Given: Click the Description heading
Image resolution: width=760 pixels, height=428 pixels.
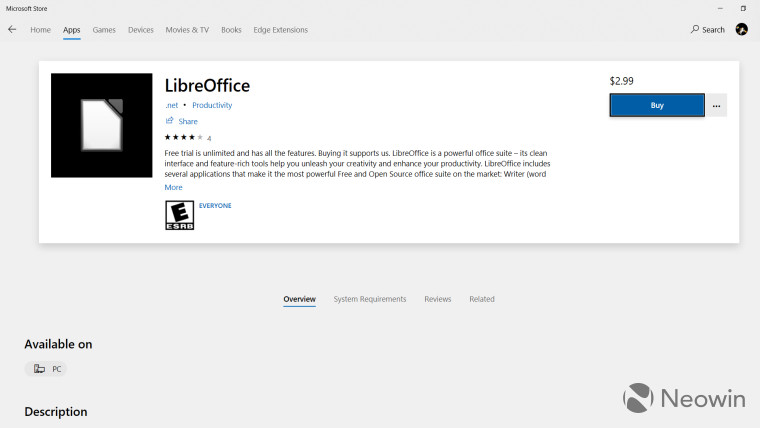Looking at the screenshot, I should coord(56,412).
